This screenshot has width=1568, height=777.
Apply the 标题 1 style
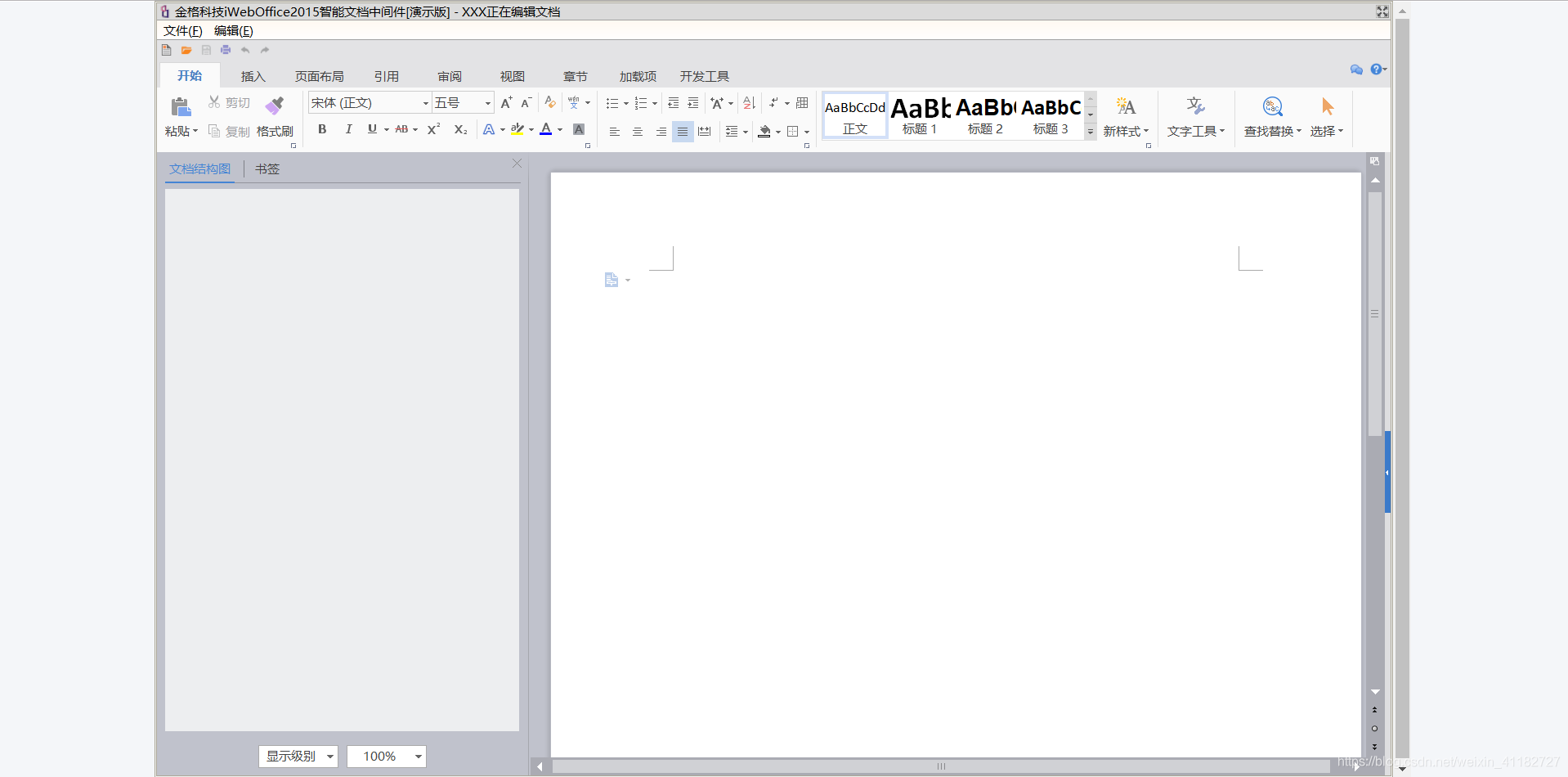920,115
